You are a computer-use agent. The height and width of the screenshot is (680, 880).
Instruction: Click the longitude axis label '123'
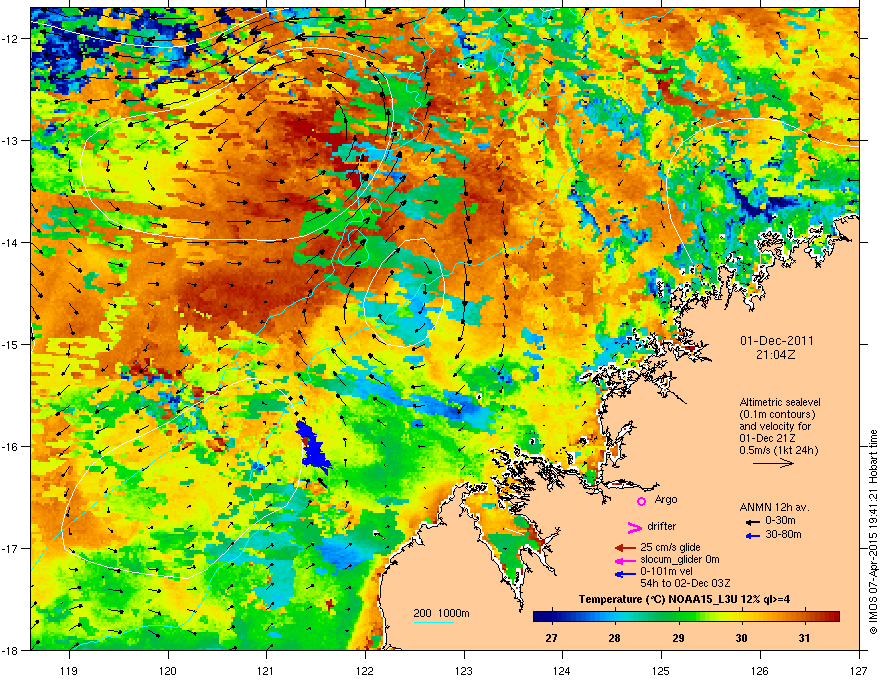coord(464,670)
